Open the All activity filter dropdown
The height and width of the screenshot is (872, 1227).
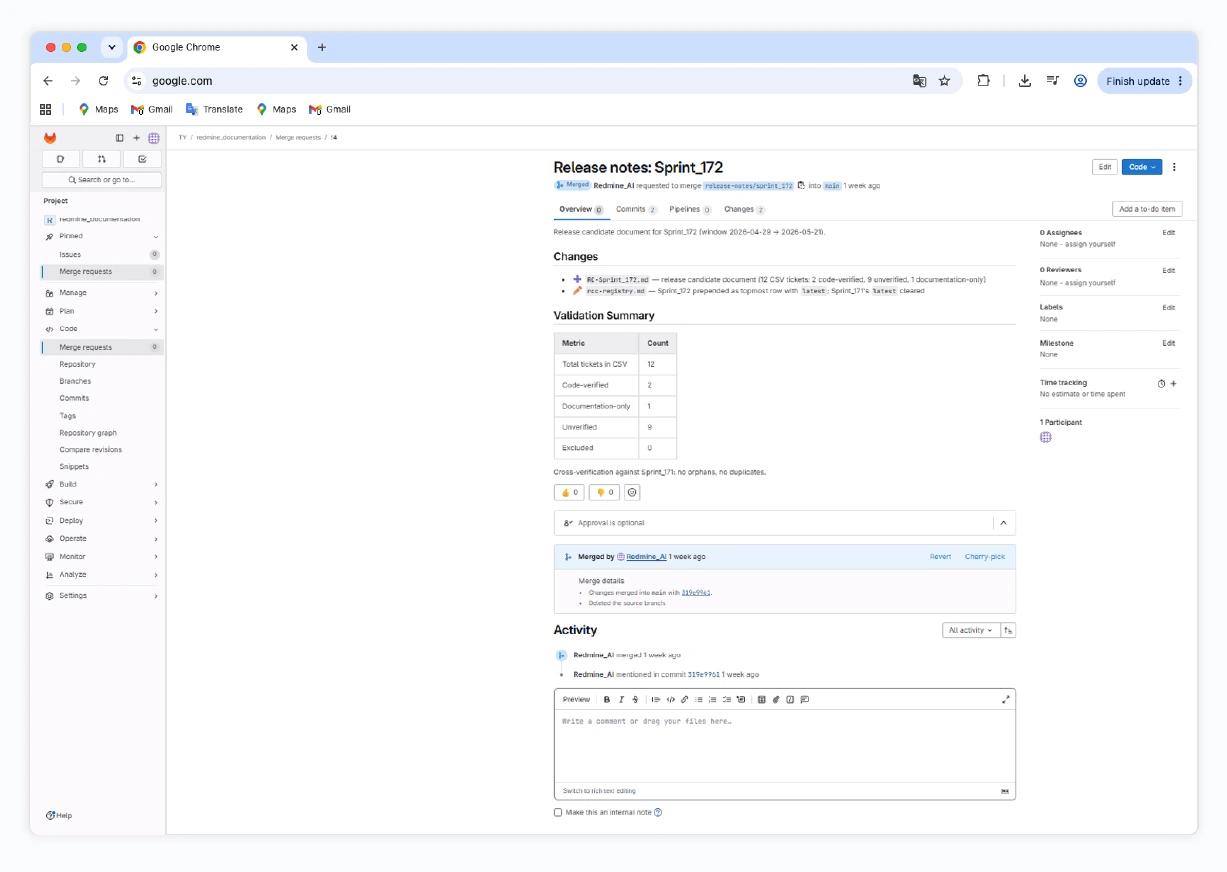[x=970, y=630]
